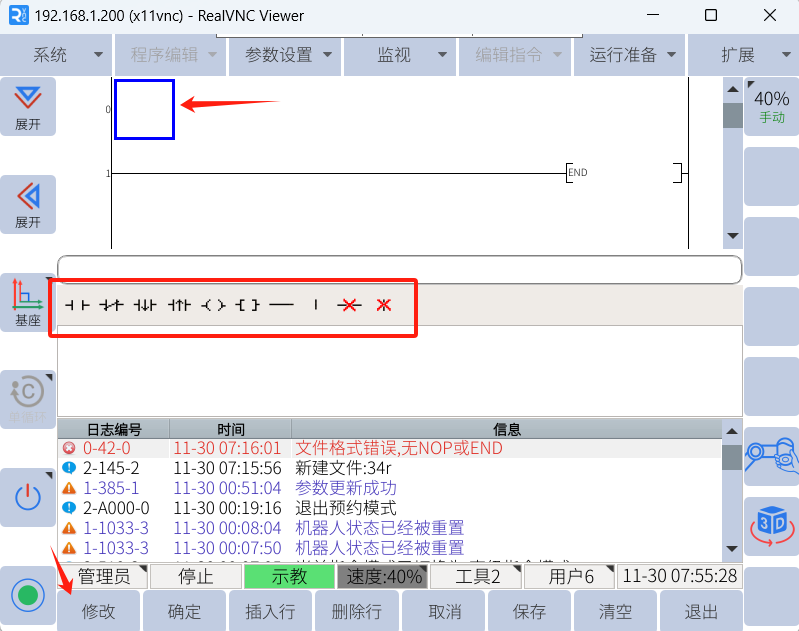The width and height of the screenshot is (799, 631).
Task: Toggle the 40% 手动 speed mode button
Action: point(771,106)
